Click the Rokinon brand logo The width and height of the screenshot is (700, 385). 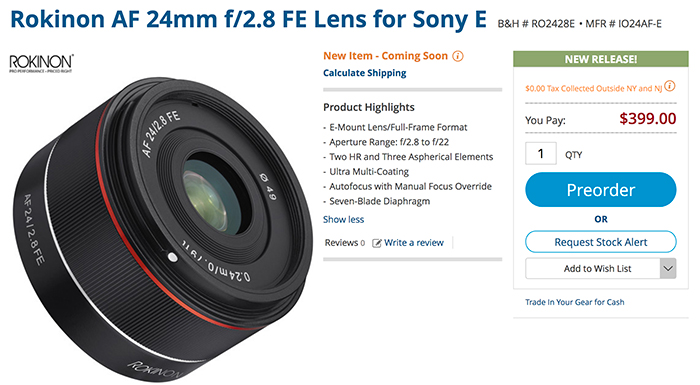coord(42,63)
